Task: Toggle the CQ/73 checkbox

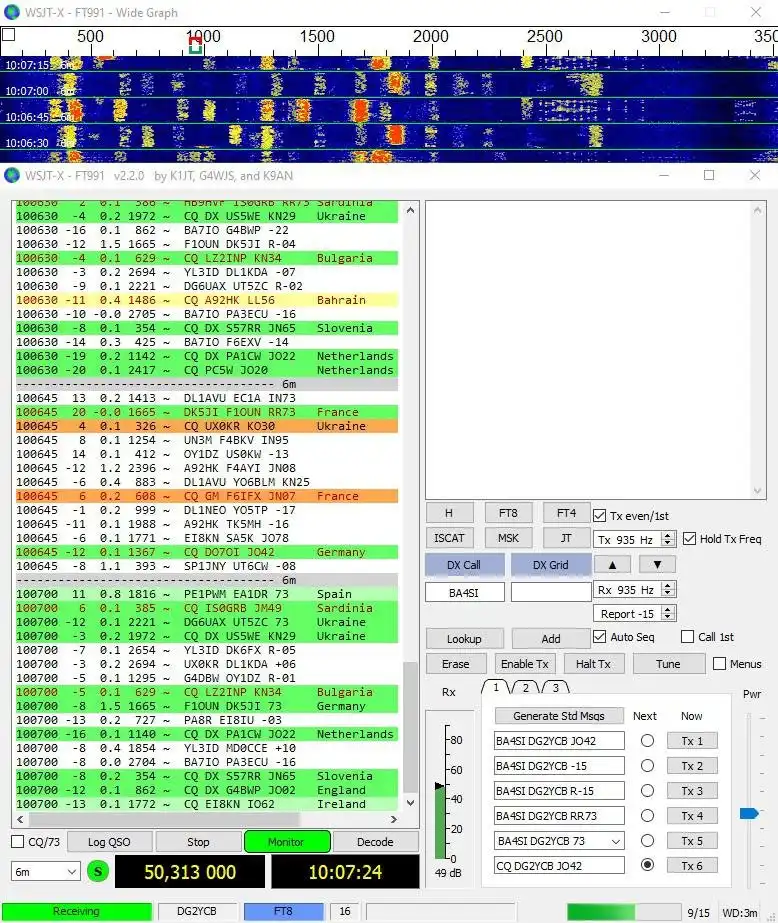Action: coord(18,842)
